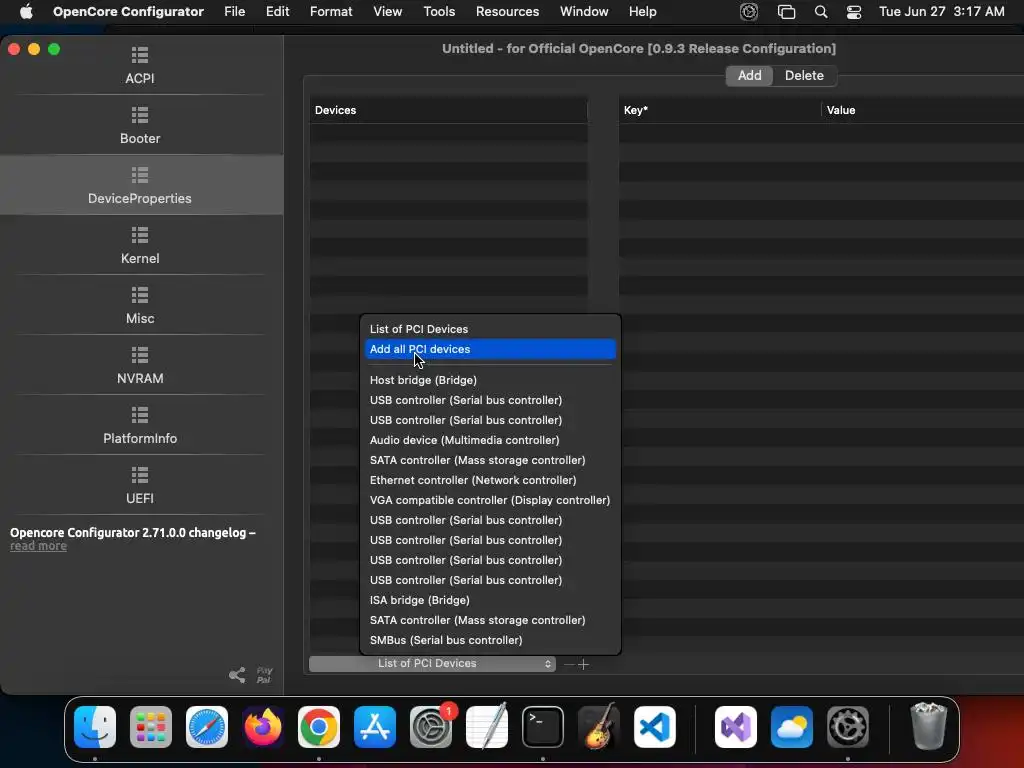Image resolution: width=1024 pixels, height=768 pixels.
Task: Open the Misc section in sidebar
Action: pyautogui.click(x=140, y=306)
